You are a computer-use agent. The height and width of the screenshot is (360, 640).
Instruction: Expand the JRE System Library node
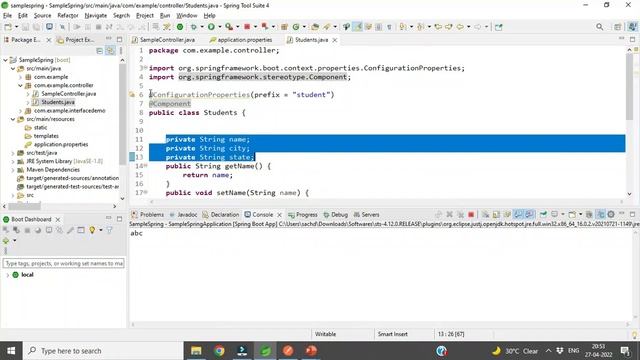click(13, 161)
